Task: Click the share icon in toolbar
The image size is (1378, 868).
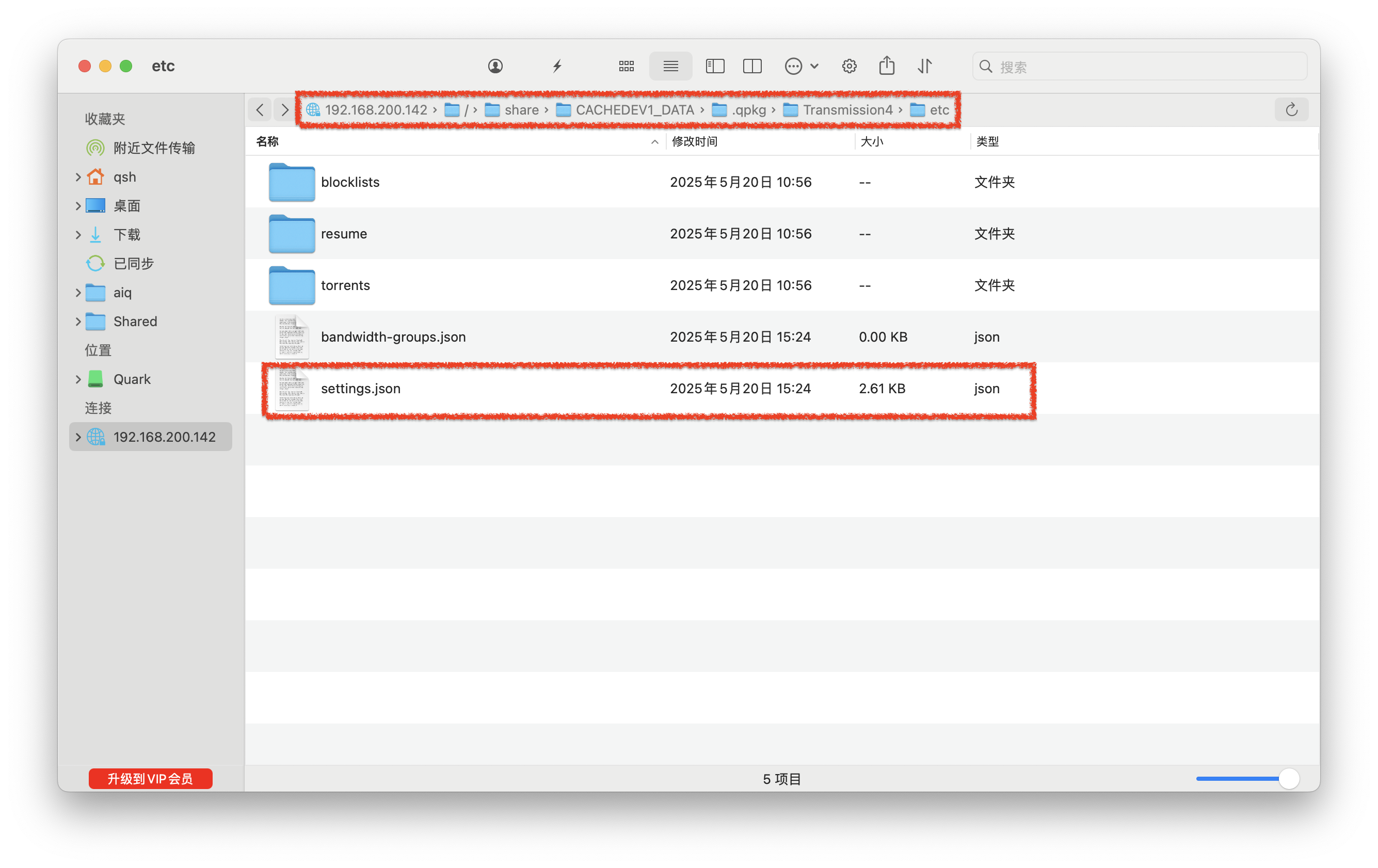Action: pyautogui.click(x=887, y=67)
